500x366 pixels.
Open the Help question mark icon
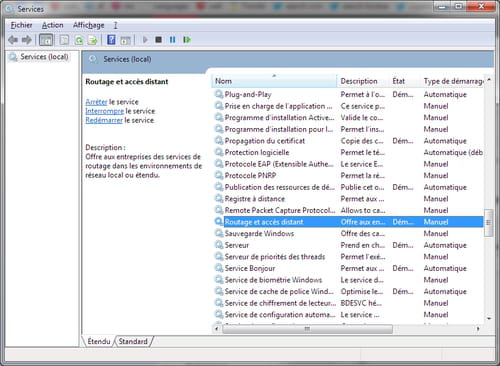(111, 40)
